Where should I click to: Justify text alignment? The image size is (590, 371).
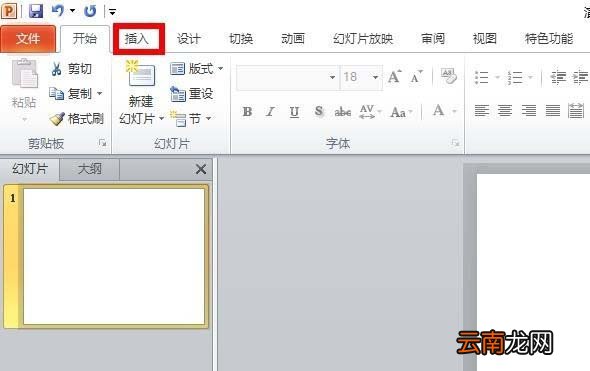(552, 111)
